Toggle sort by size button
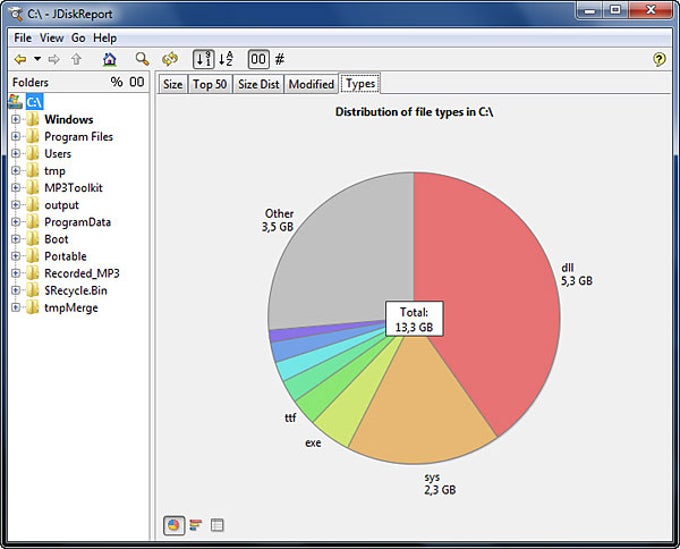Screen dimensions: 680x549 (x=203, y=59)
